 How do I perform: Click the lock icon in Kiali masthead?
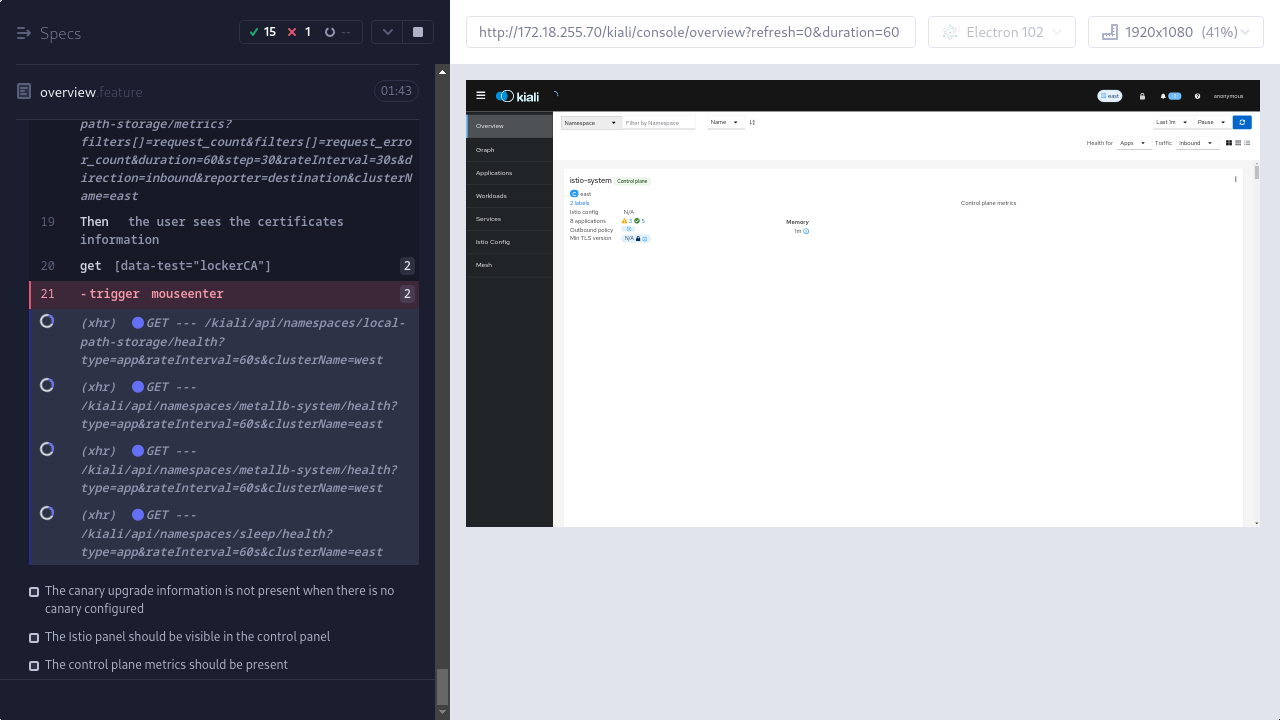[1142, 96]
